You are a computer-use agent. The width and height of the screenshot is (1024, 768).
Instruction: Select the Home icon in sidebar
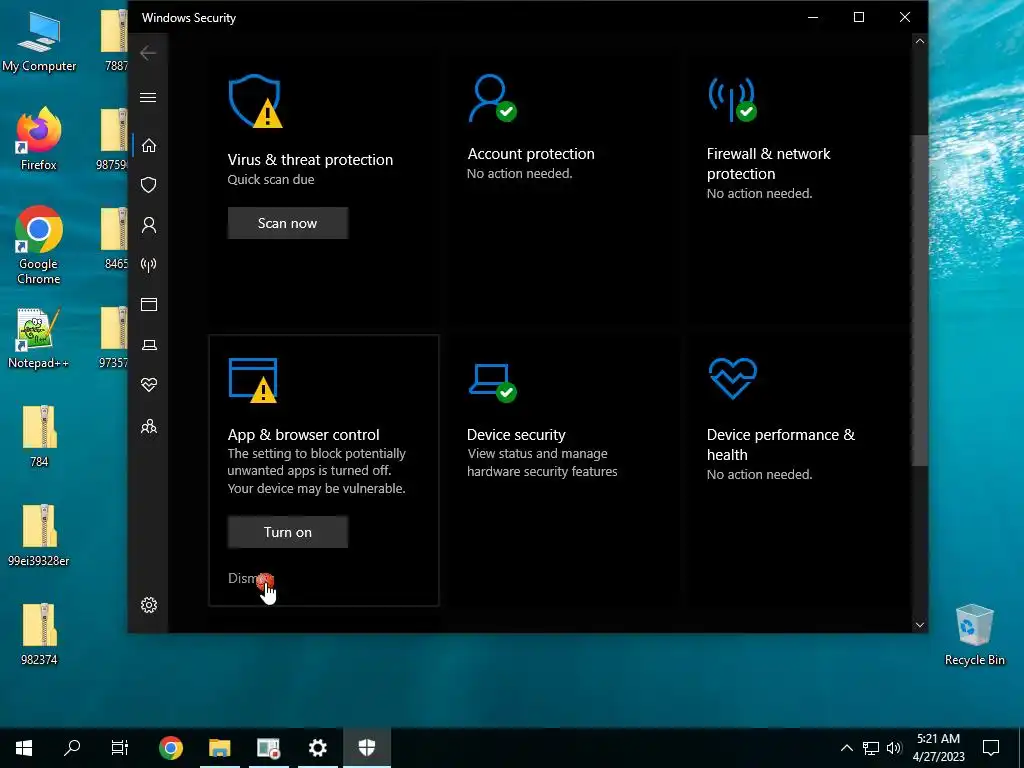tap(149, 145)
